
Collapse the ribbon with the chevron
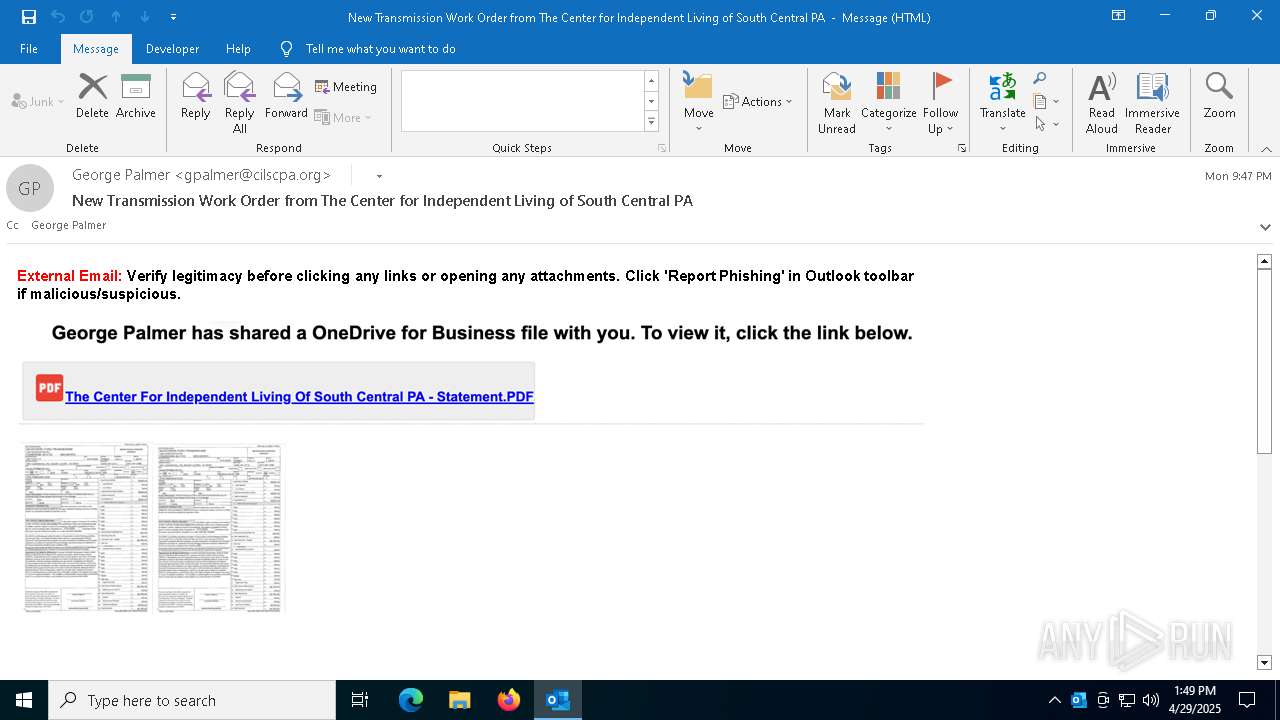[1266, 148]
